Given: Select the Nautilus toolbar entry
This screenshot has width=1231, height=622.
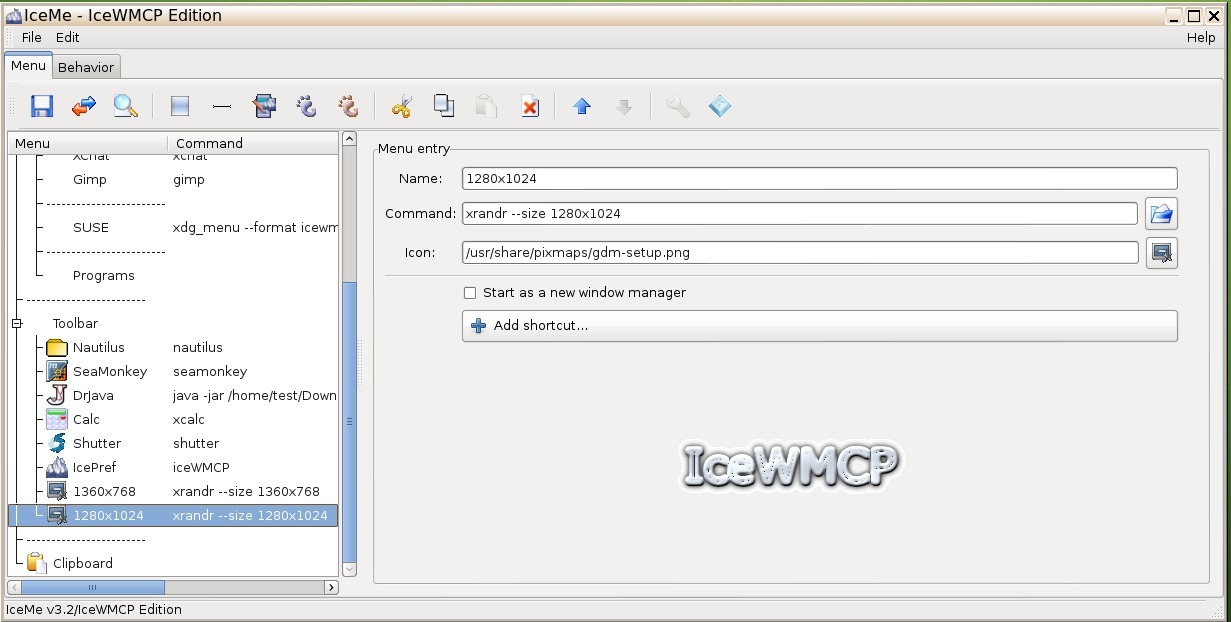Looking at the screenshot, I should tap(99, 347).
